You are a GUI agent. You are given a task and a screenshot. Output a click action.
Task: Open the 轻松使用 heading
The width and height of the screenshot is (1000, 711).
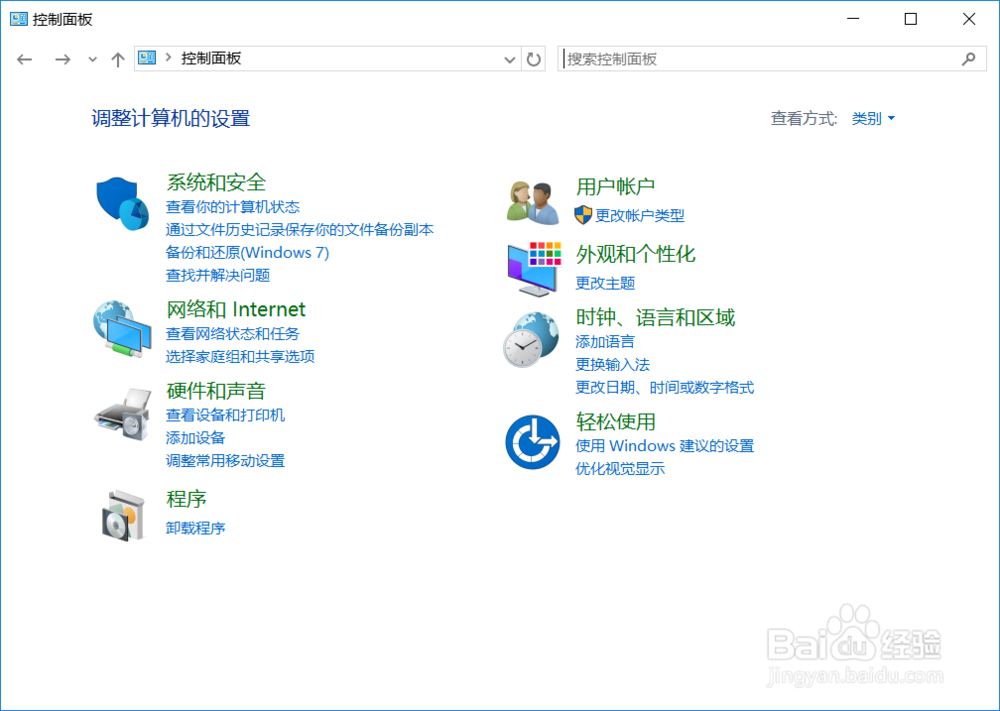(615, 421)
